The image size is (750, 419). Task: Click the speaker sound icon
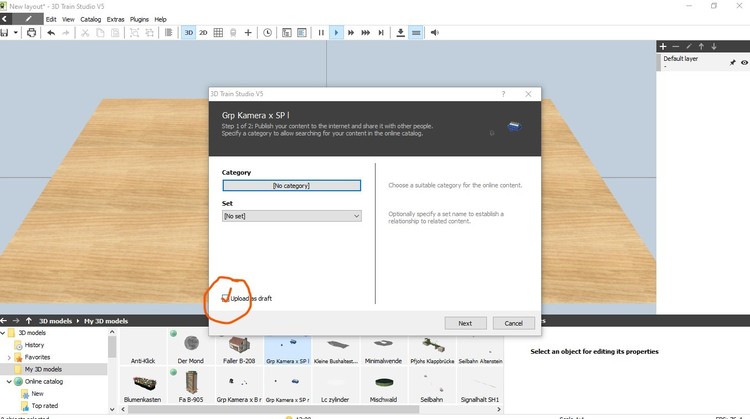tap(435, 33)
